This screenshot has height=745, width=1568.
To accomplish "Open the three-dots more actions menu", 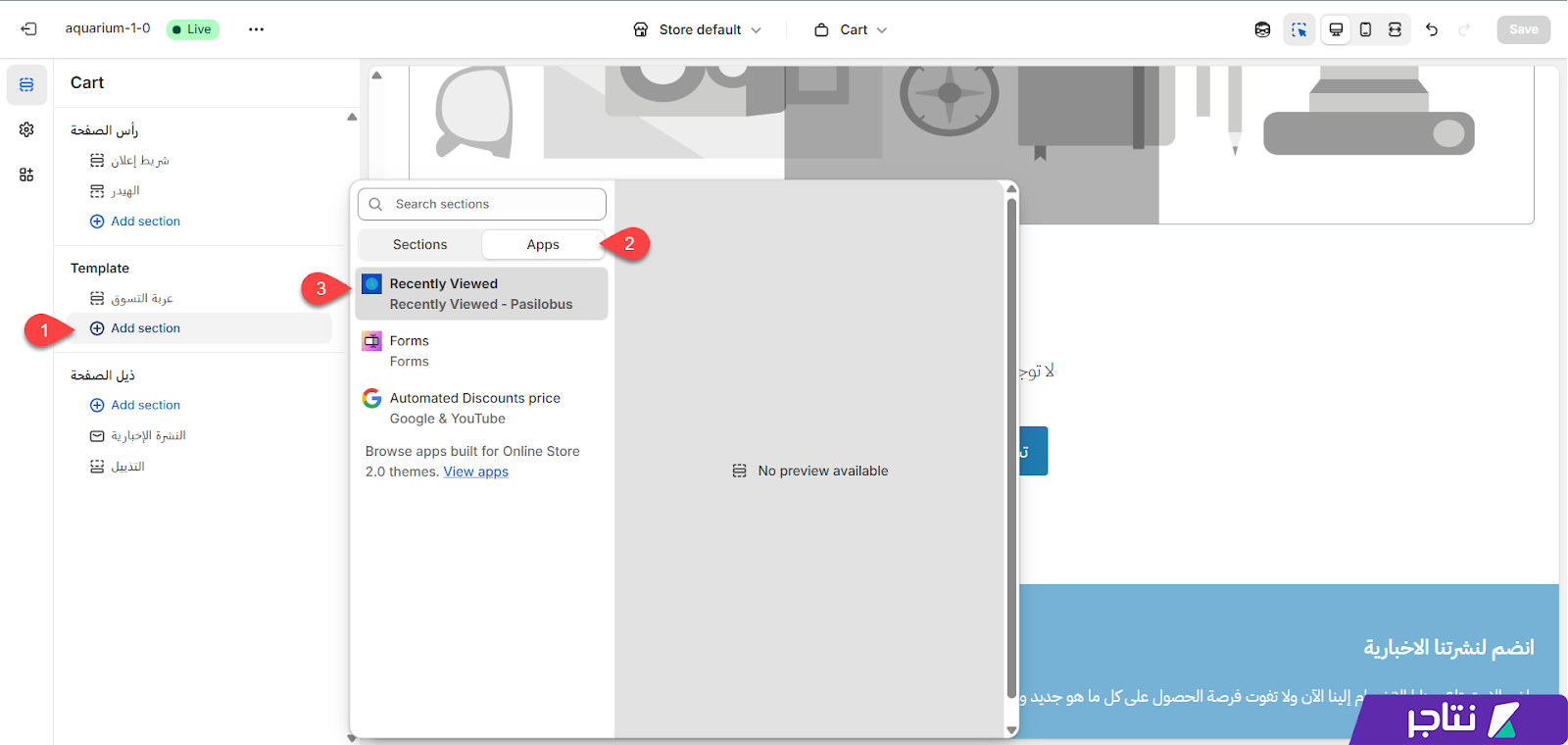I will [256, 29].
